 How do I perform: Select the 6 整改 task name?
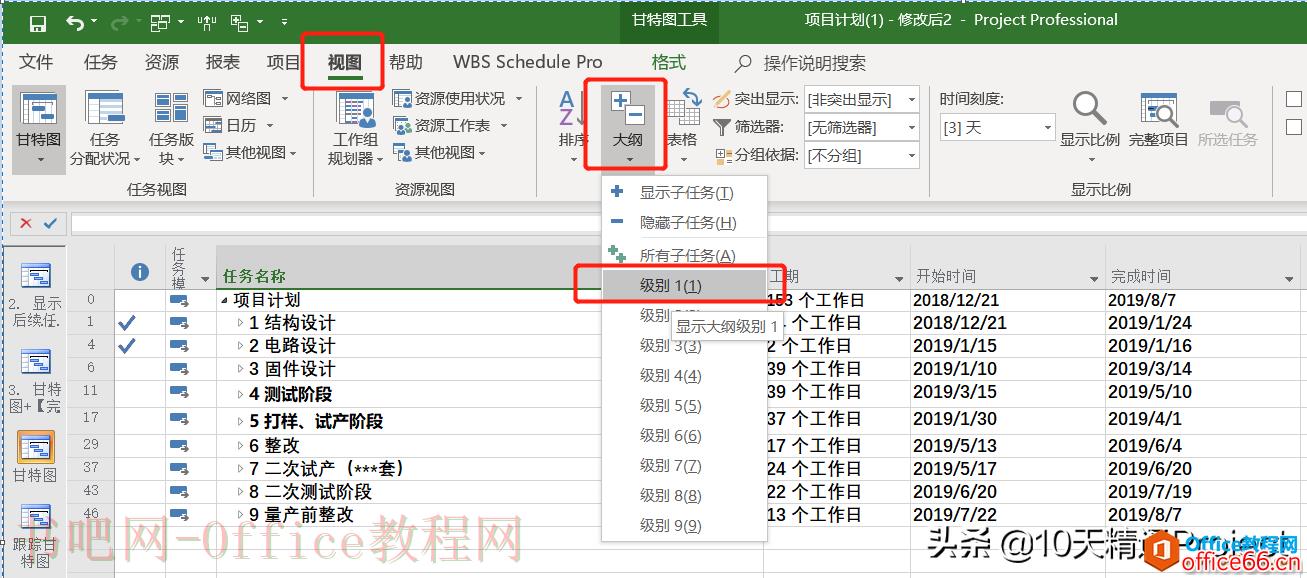(x=275, y=445)
